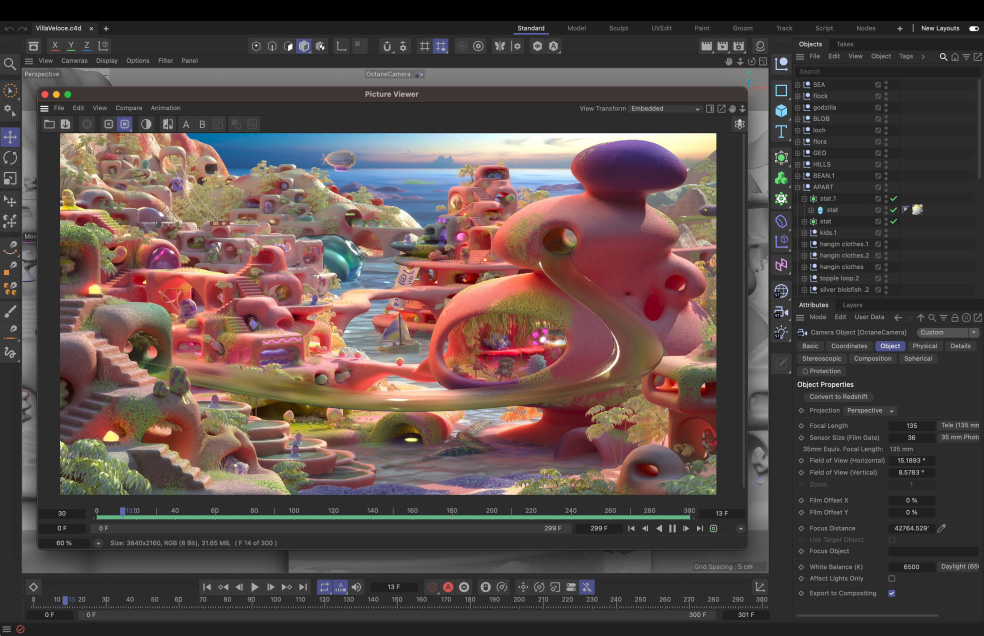
Task: Click the red autokey record button
Action: tap(448, 587)
